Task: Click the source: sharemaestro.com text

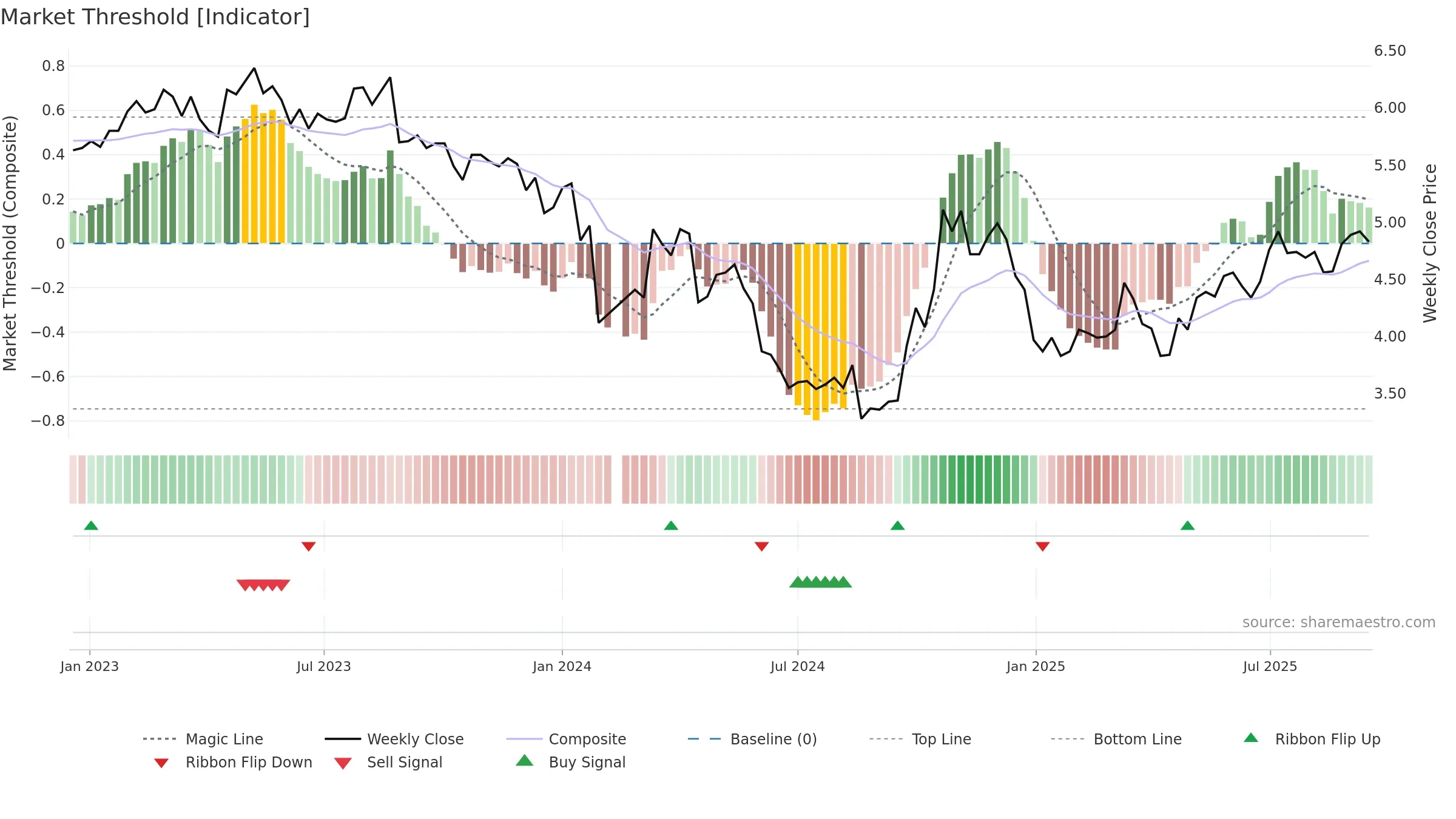Action: [1339, 622]
